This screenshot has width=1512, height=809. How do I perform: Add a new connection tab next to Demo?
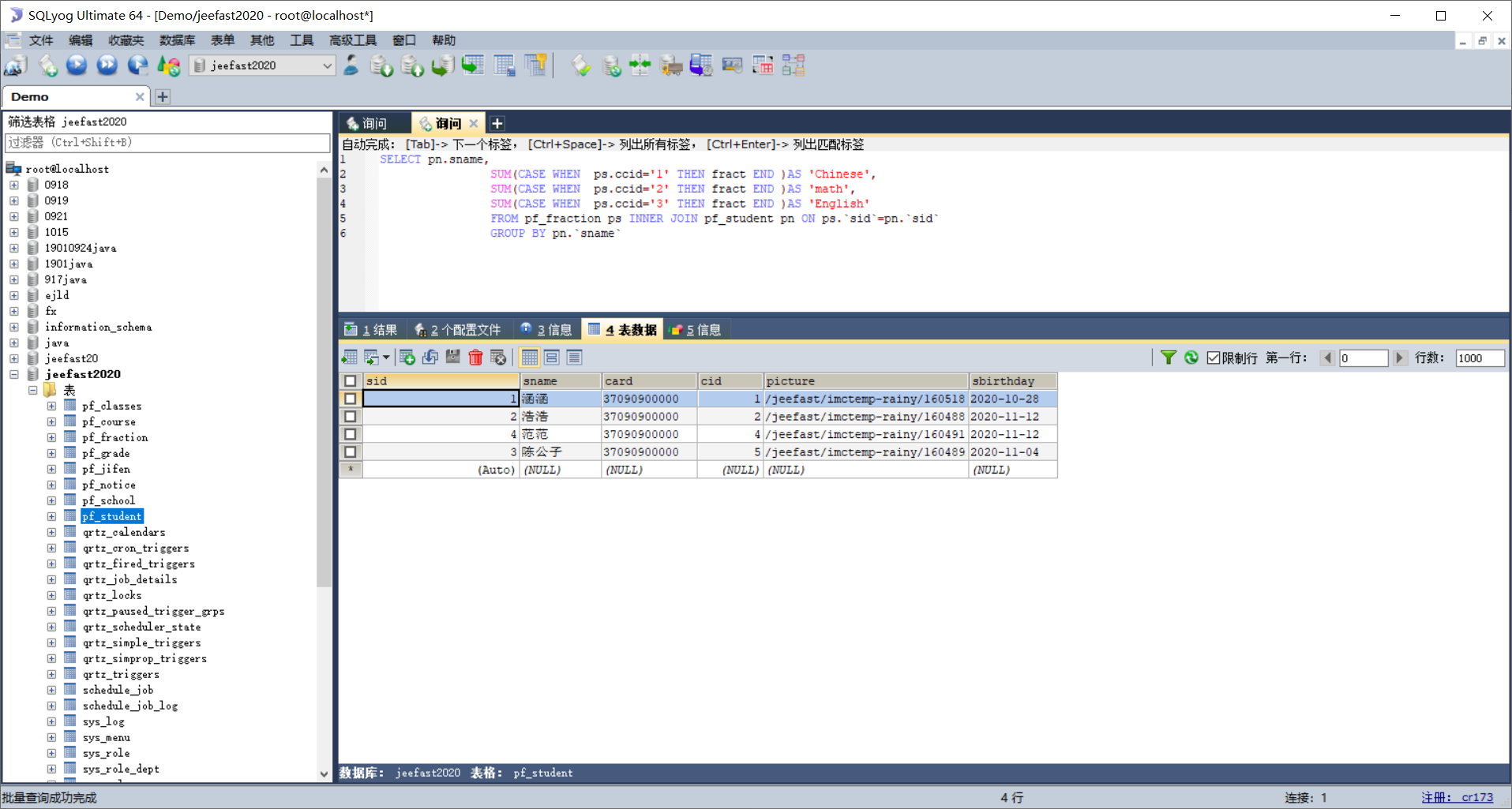pyautogui.click(x=163, y=96)
